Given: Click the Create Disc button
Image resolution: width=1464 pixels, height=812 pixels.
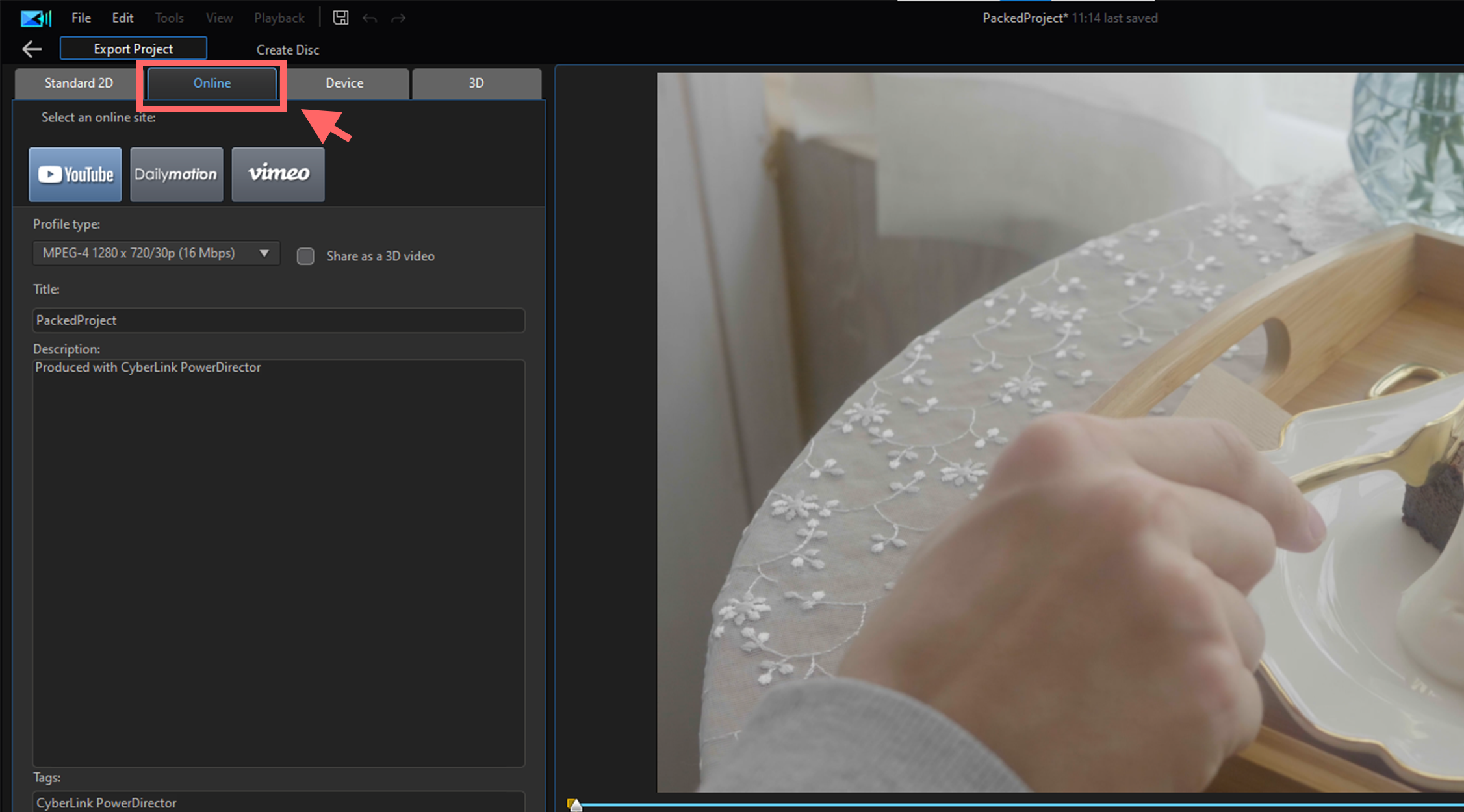Looking at the screenshot, I should pyautogui.click(x=288, y=49).
